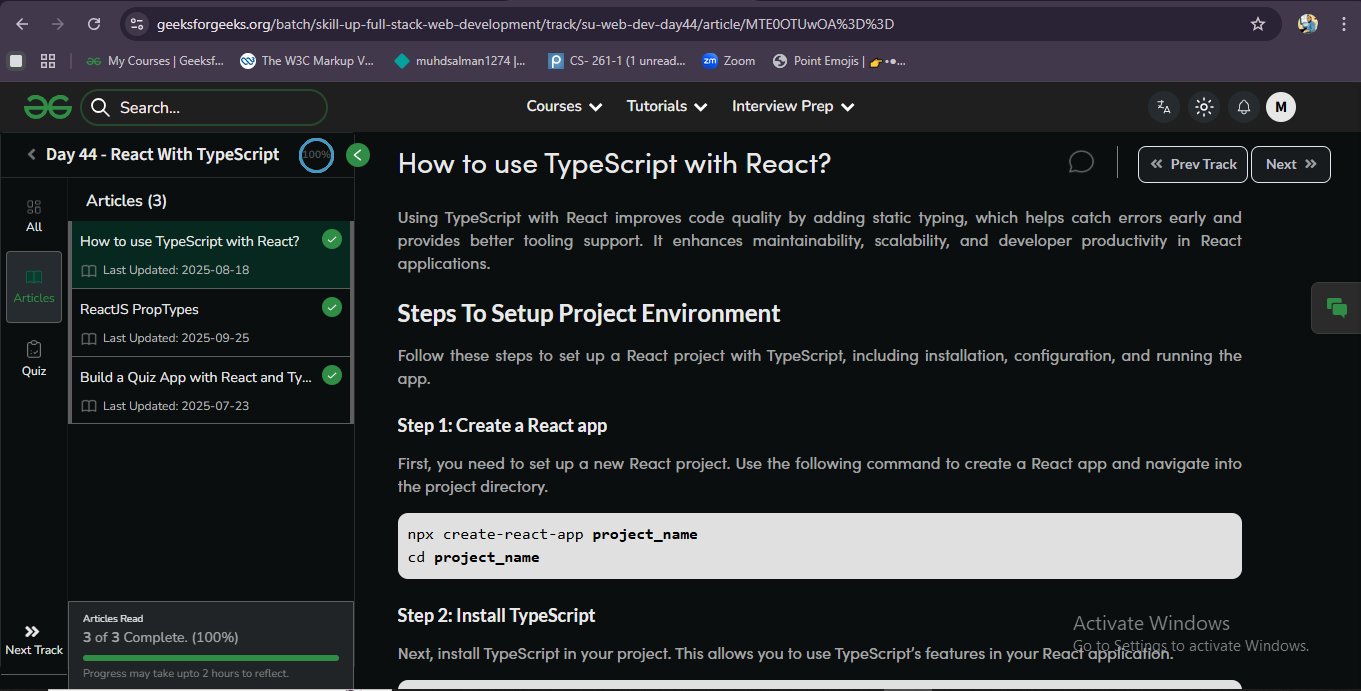Expand the Interview Prep dropdown
This screenshot has height=691, width=1361.
794,106
